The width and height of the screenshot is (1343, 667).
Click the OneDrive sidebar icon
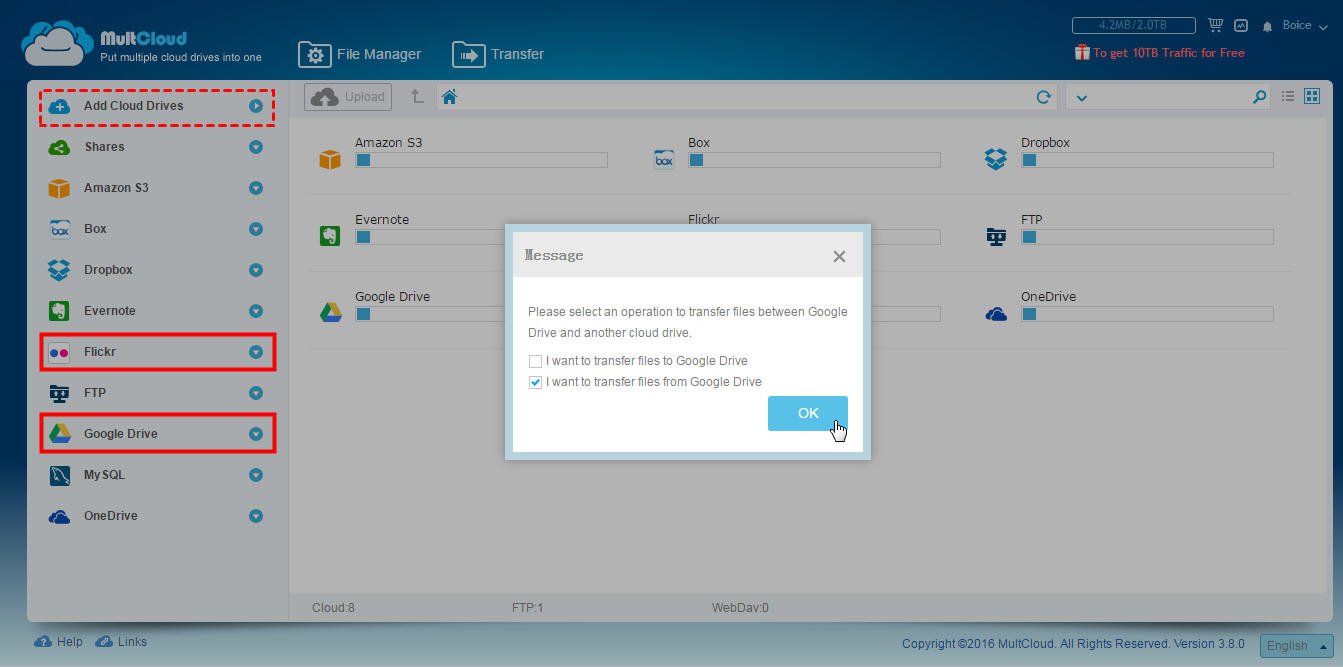(59, 517)
